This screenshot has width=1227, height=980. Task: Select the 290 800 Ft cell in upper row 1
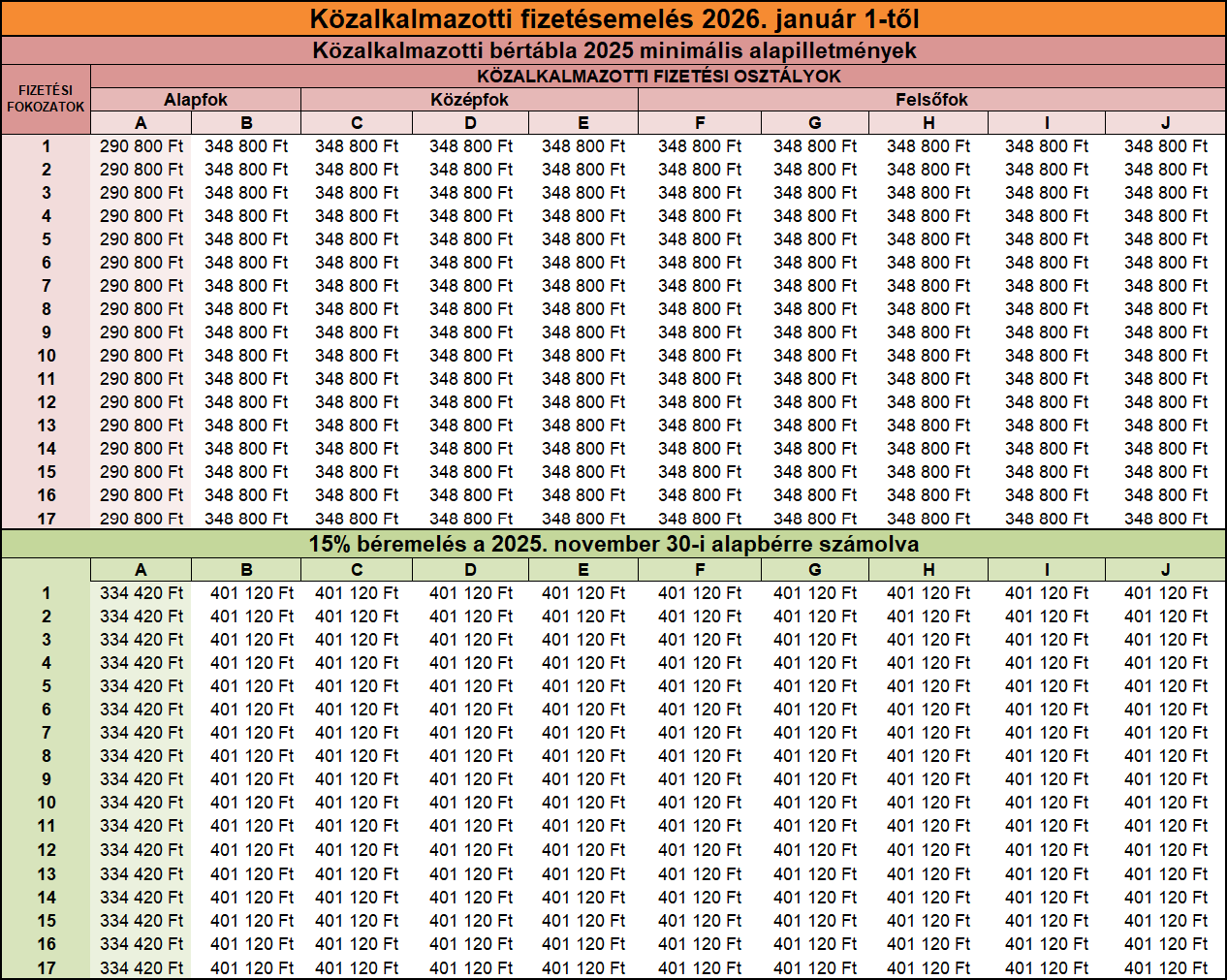pyautogui.click(x=142, y=146)
